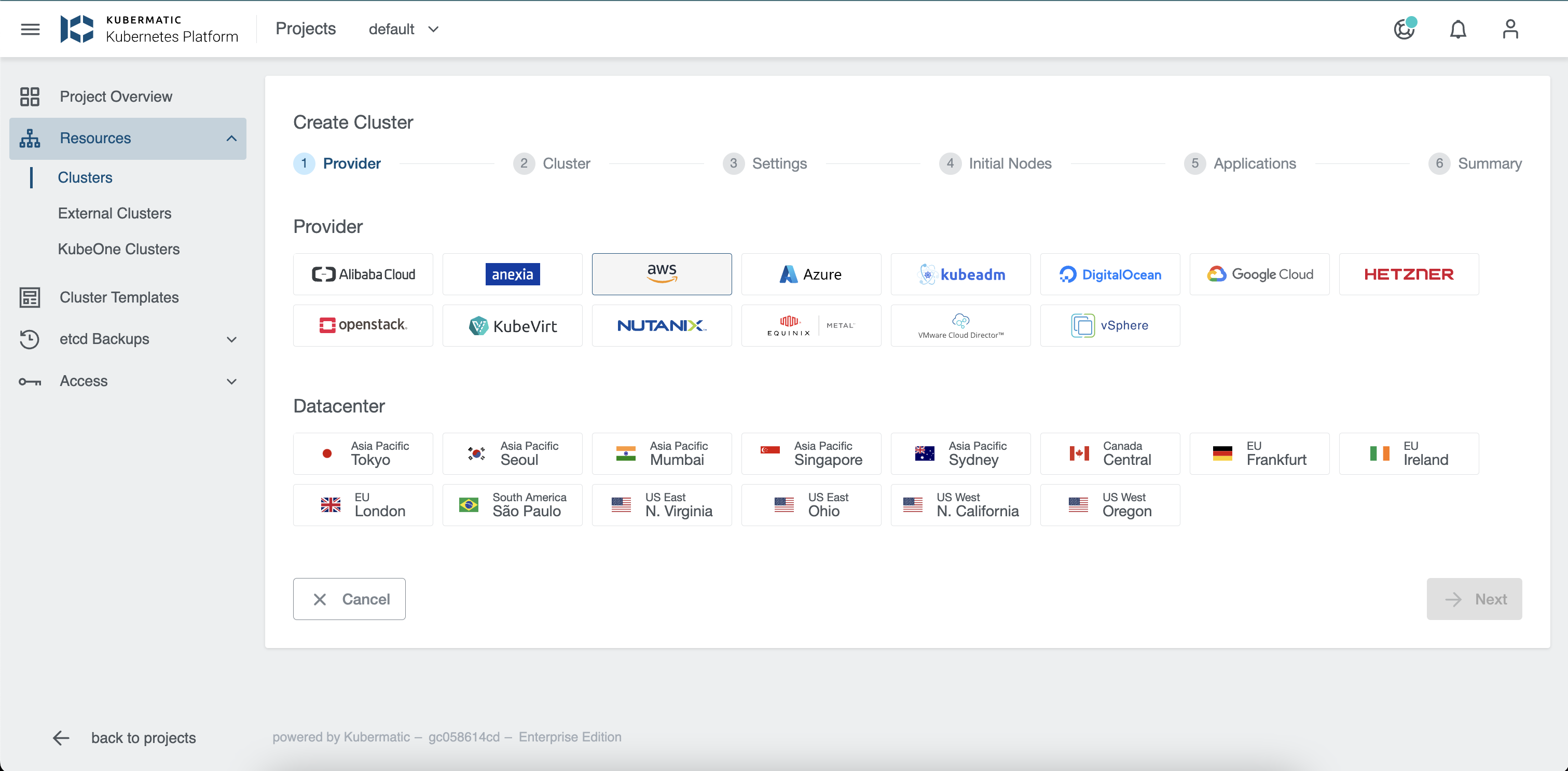
Task: Select the DigitalOcean provider
Action: click(x=1110, y=274)
